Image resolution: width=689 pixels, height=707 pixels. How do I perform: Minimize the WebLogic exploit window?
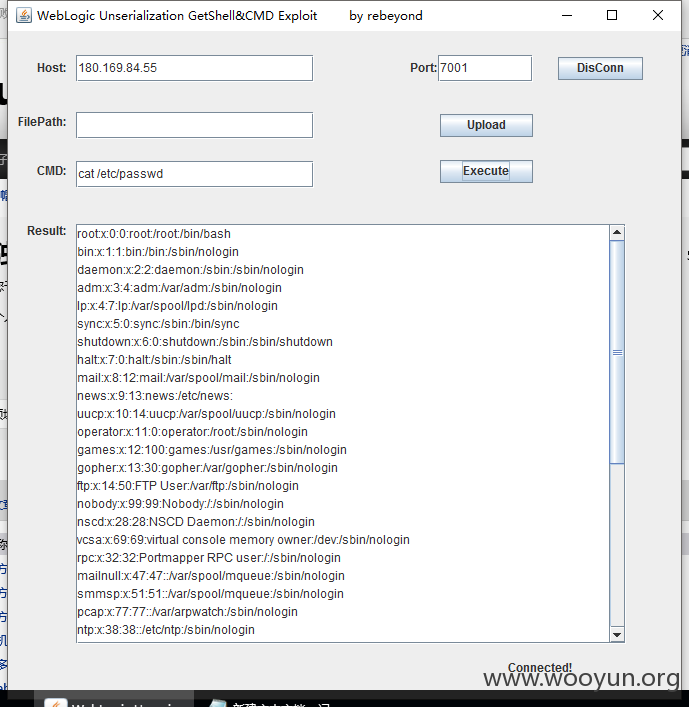pyautogui.click(x=567, y=15)
